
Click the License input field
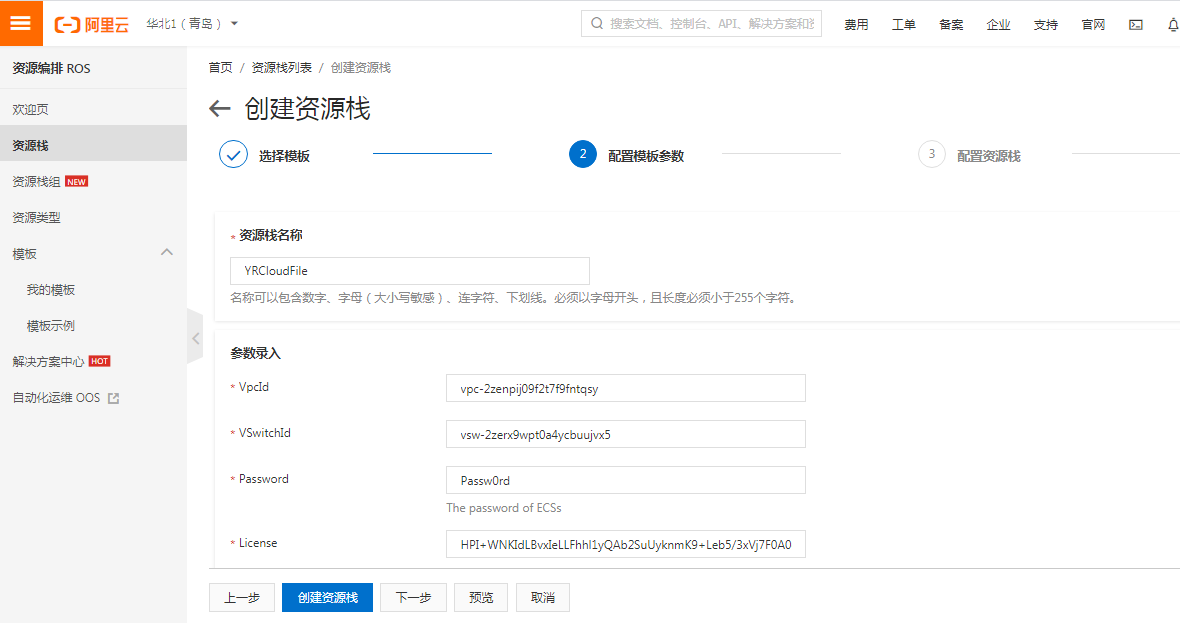tap(626, 544)
